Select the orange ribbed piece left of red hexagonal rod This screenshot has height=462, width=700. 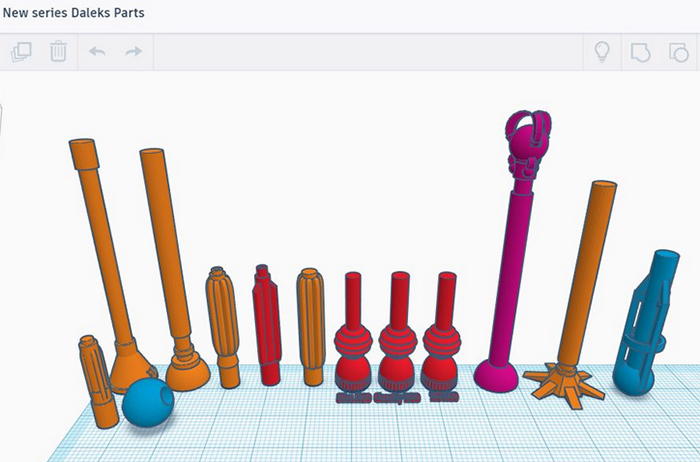tap(222, 328)
